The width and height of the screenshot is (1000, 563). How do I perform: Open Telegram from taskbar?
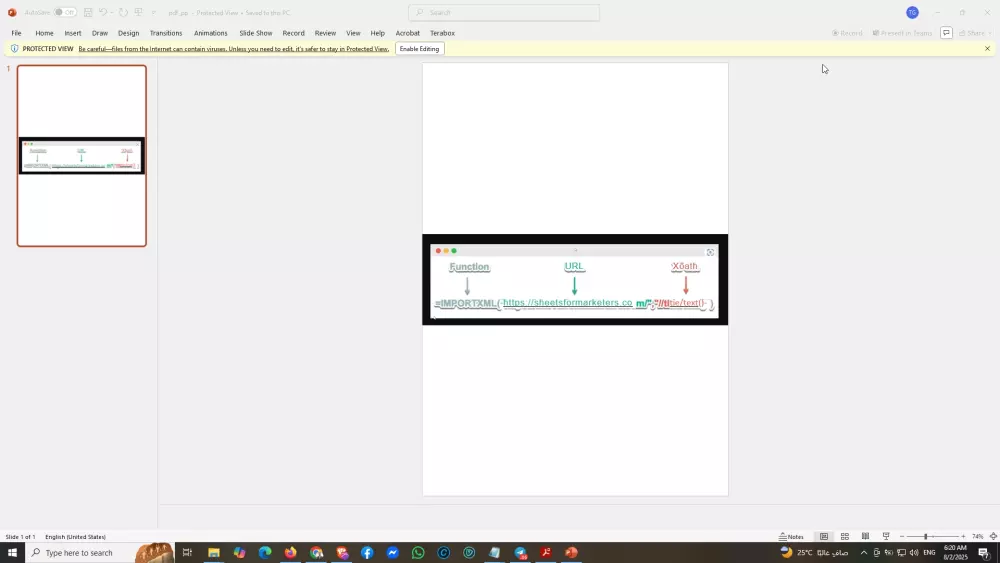tap(520, 553)
